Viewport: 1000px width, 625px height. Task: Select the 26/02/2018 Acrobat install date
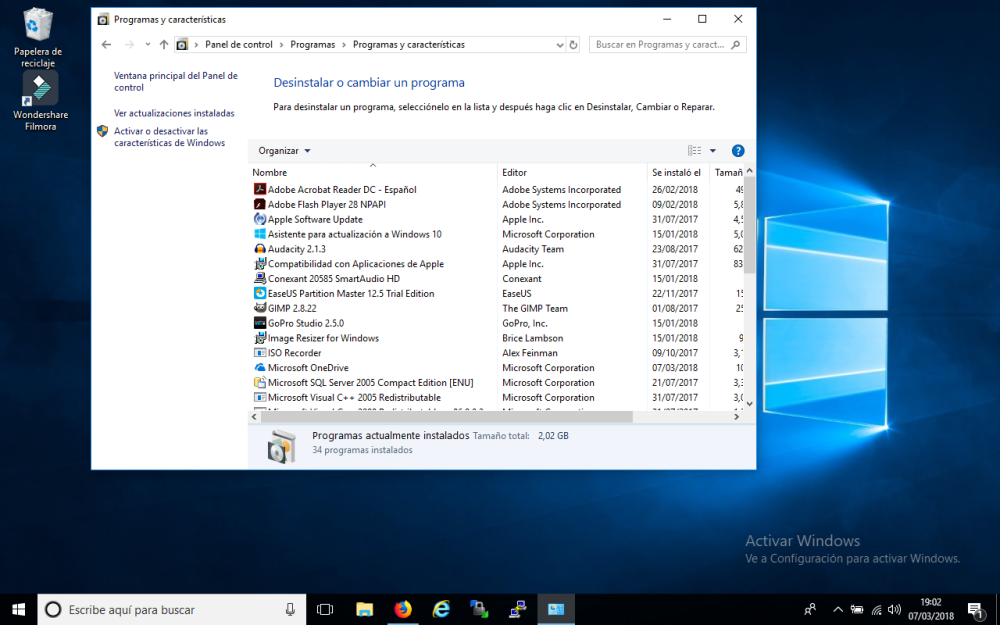coord(675,189)
